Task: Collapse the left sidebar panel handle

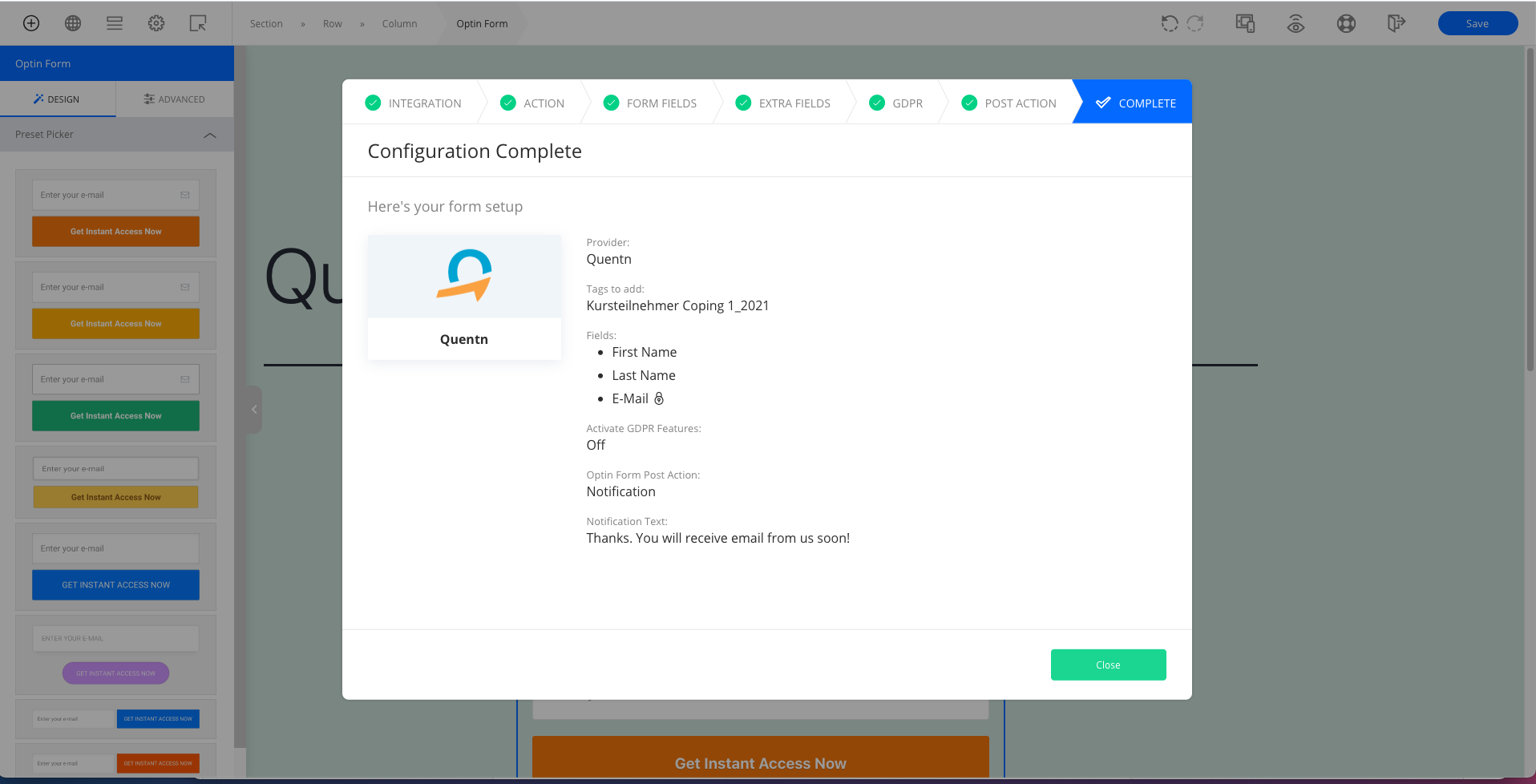Action: (254, 410)
